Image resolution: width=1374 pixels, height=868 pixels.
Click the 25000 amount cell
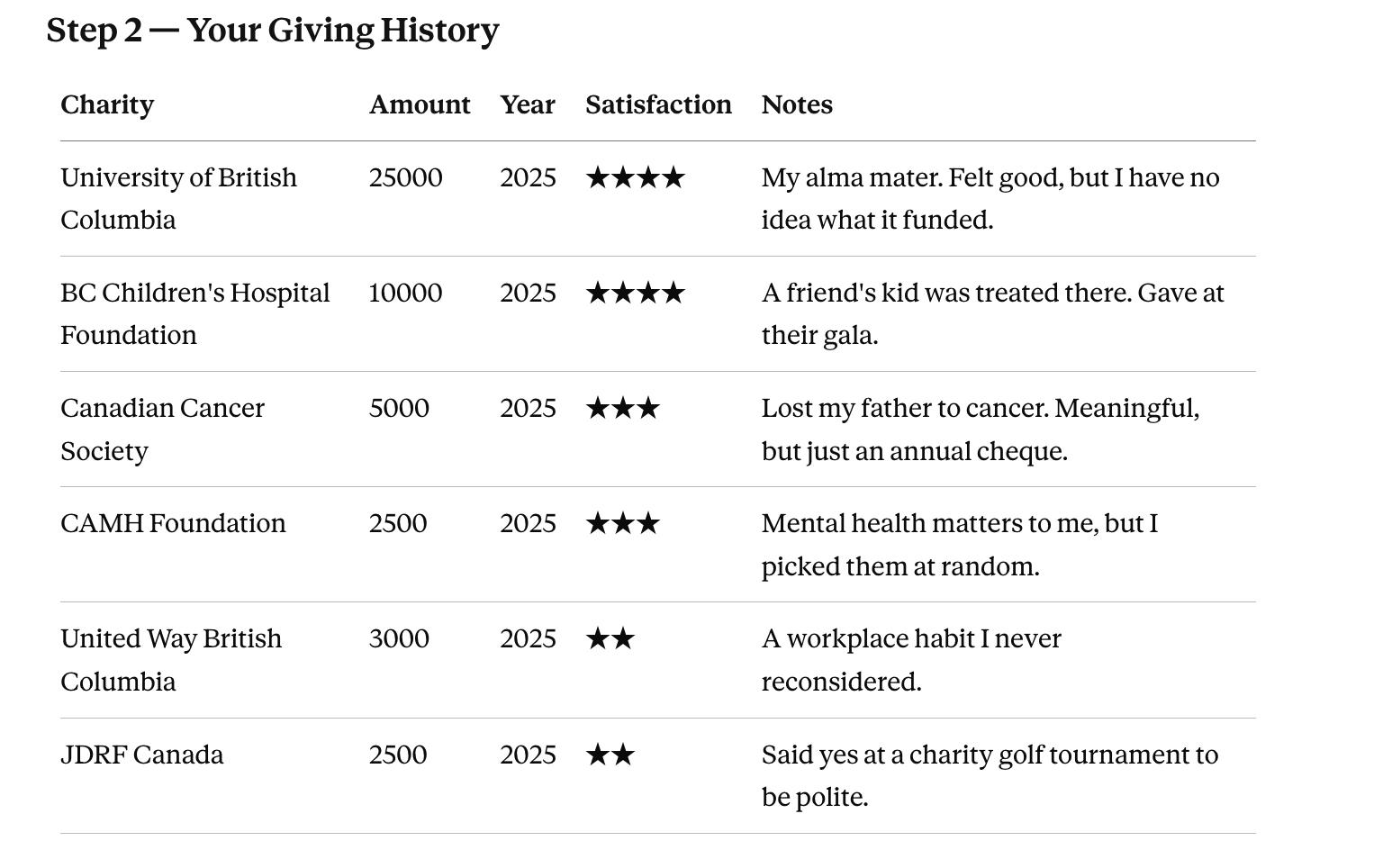(x=405, y=177)
